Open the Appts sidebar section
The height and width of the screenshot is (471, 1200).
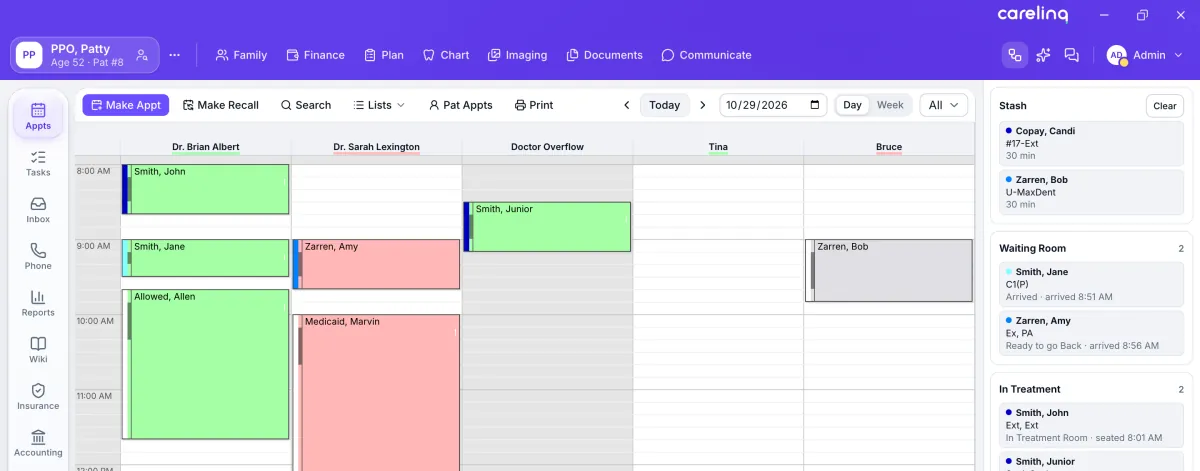[x=38, y=117]
